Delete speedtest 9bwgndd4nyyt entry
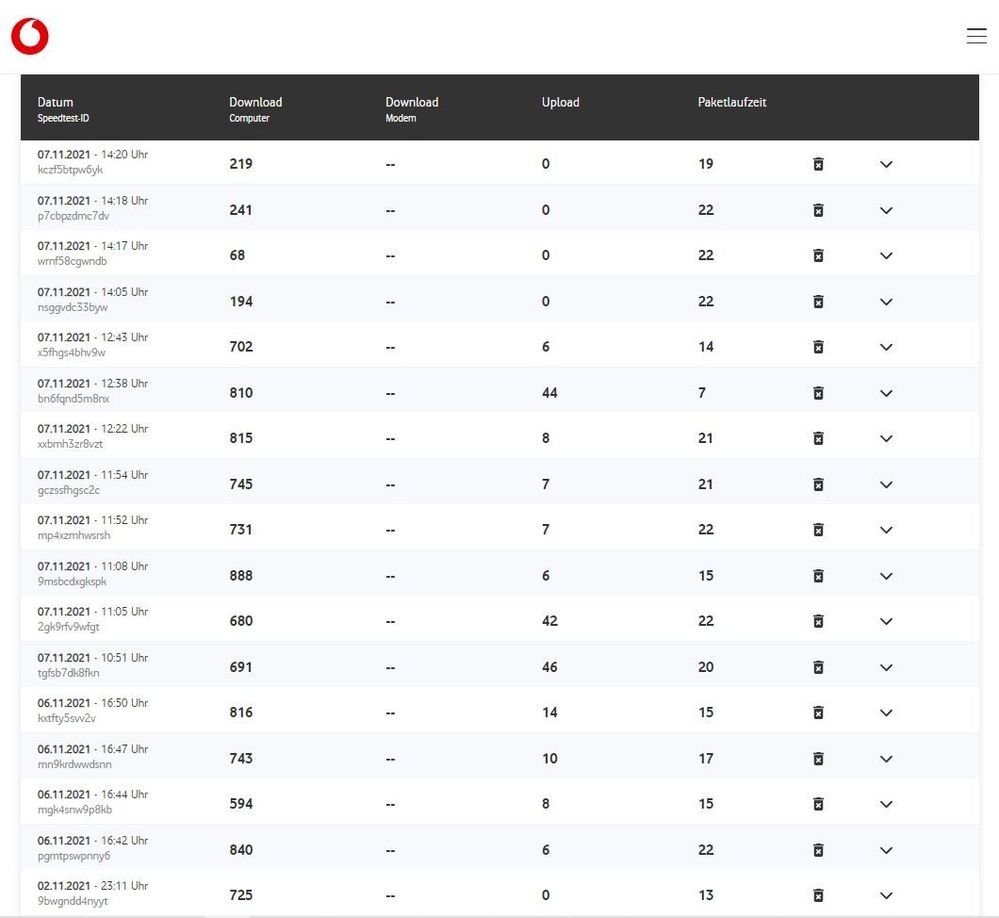Screen dimensions: 999x918 [x=819, y=896]
